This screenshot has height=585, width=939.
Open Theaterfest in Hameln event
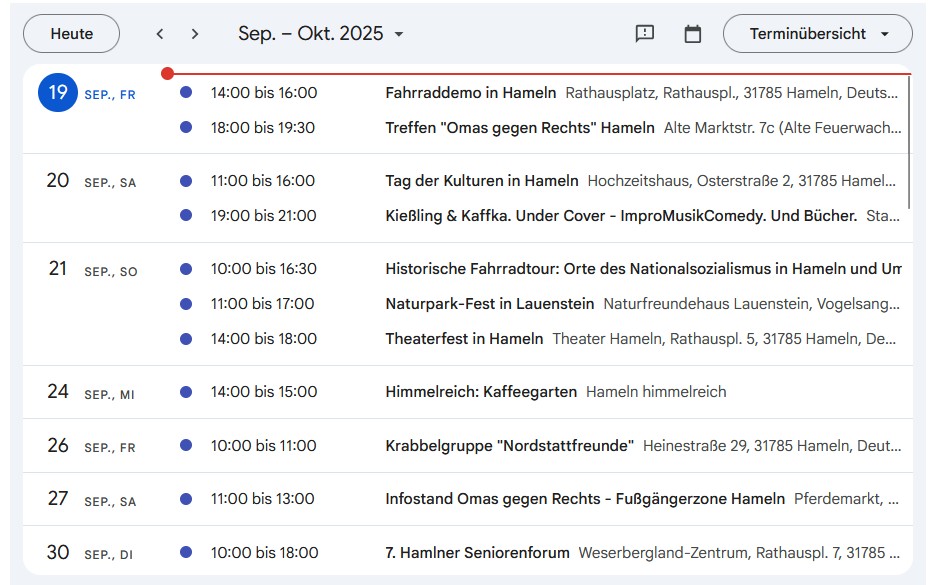click(464, 339)
